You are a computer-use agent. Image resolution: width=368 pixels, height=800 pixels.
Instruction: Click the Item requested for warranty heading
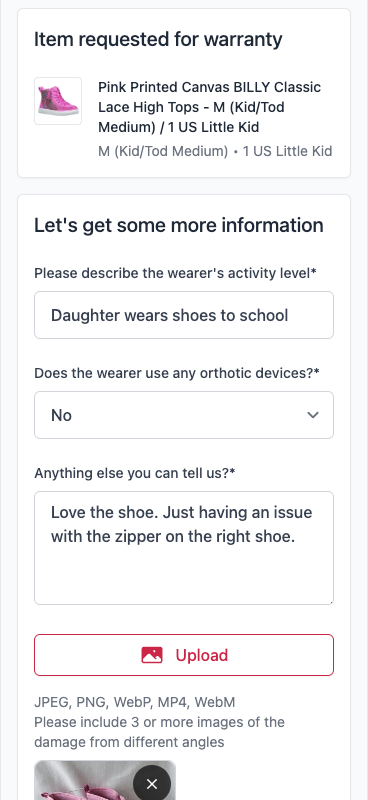[x=158, y=39]
